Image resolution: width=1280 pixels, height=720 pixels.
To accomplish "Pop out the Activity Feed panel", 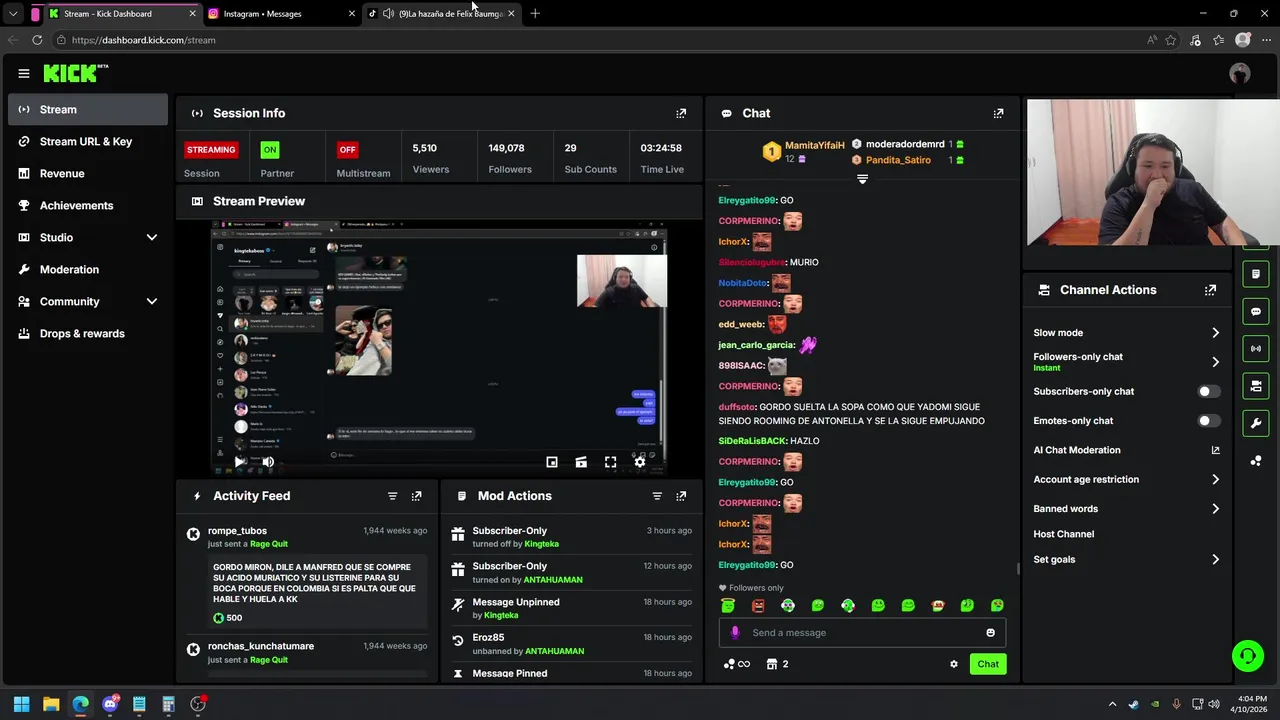I will 417,496.
